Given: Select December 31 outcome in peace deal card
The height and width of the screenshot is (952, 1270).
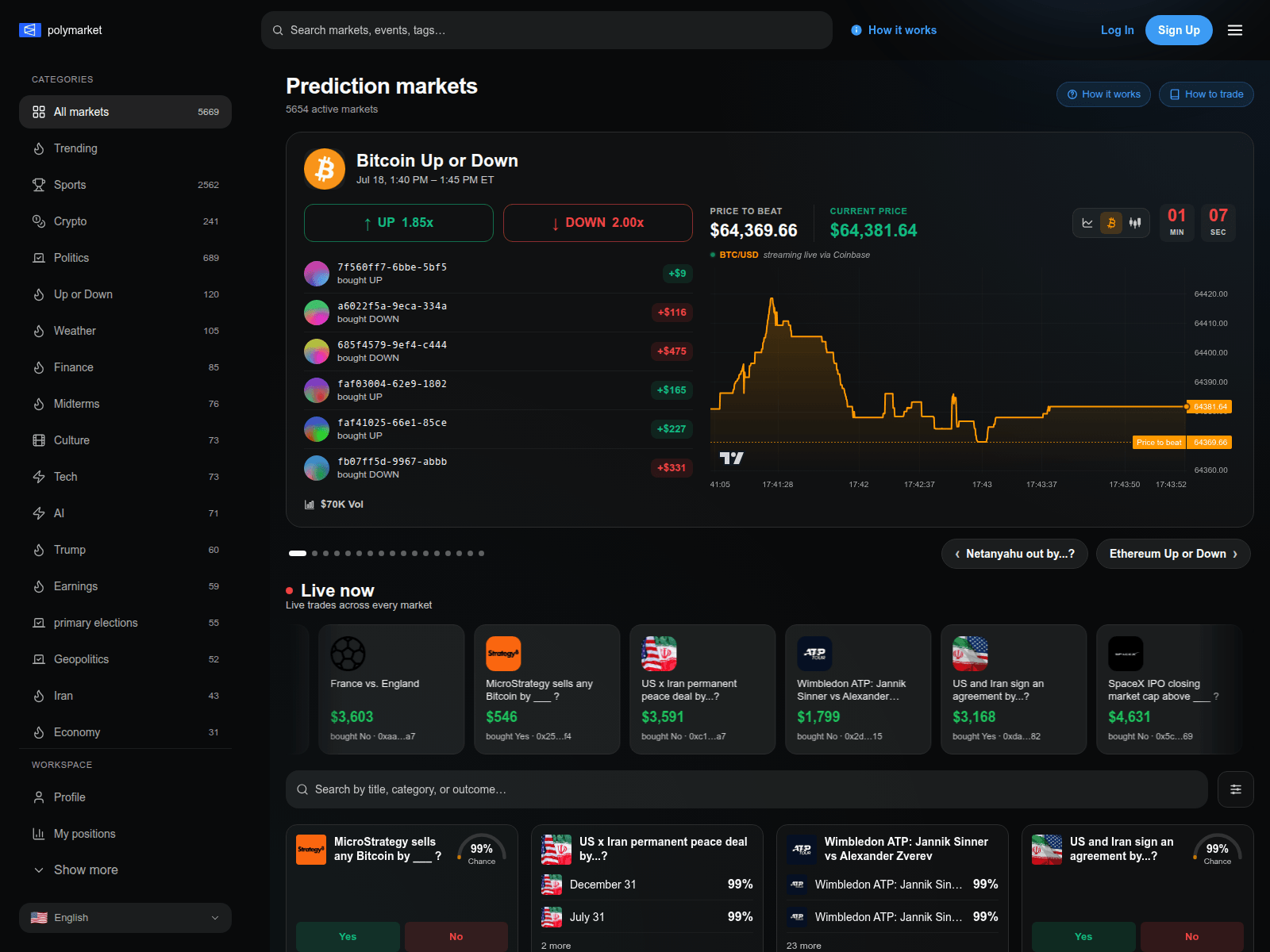Looking at the screenshot, I should click(647, 885).
